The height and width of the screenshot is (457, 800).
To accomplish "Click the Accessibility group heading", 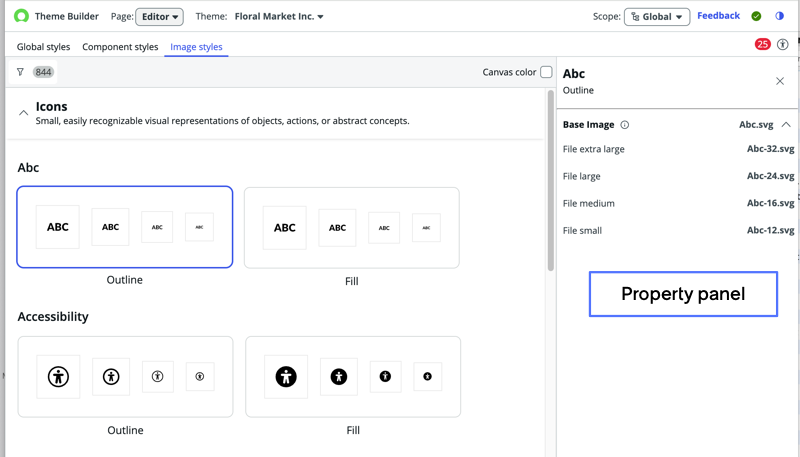I will [53, 317].
